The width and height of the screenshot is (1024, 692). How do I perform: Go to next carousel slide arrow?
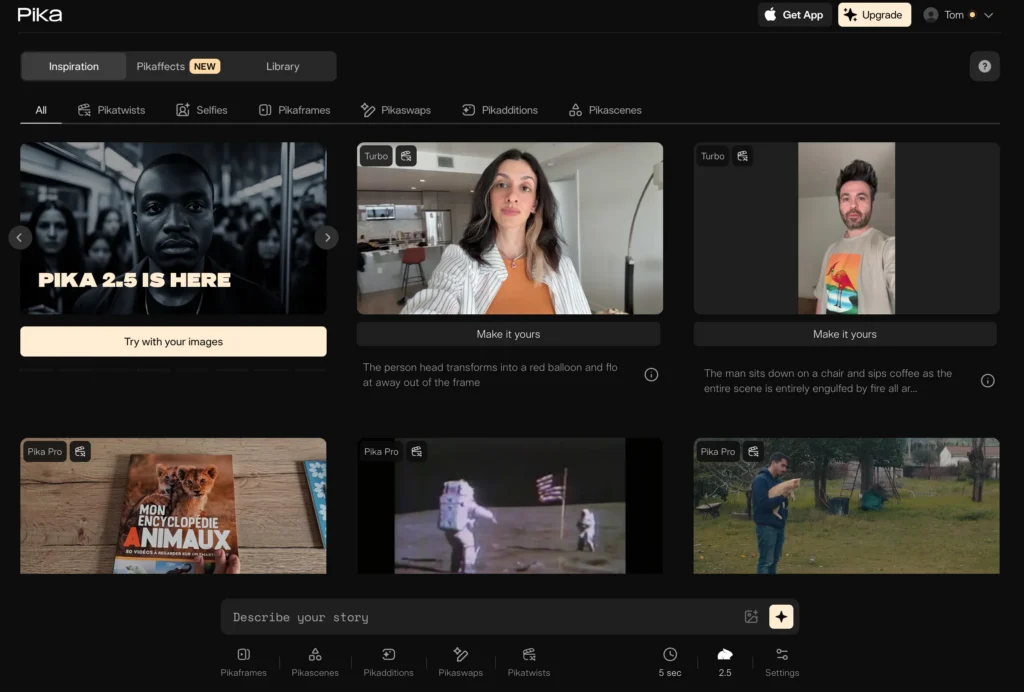(326, 237)
